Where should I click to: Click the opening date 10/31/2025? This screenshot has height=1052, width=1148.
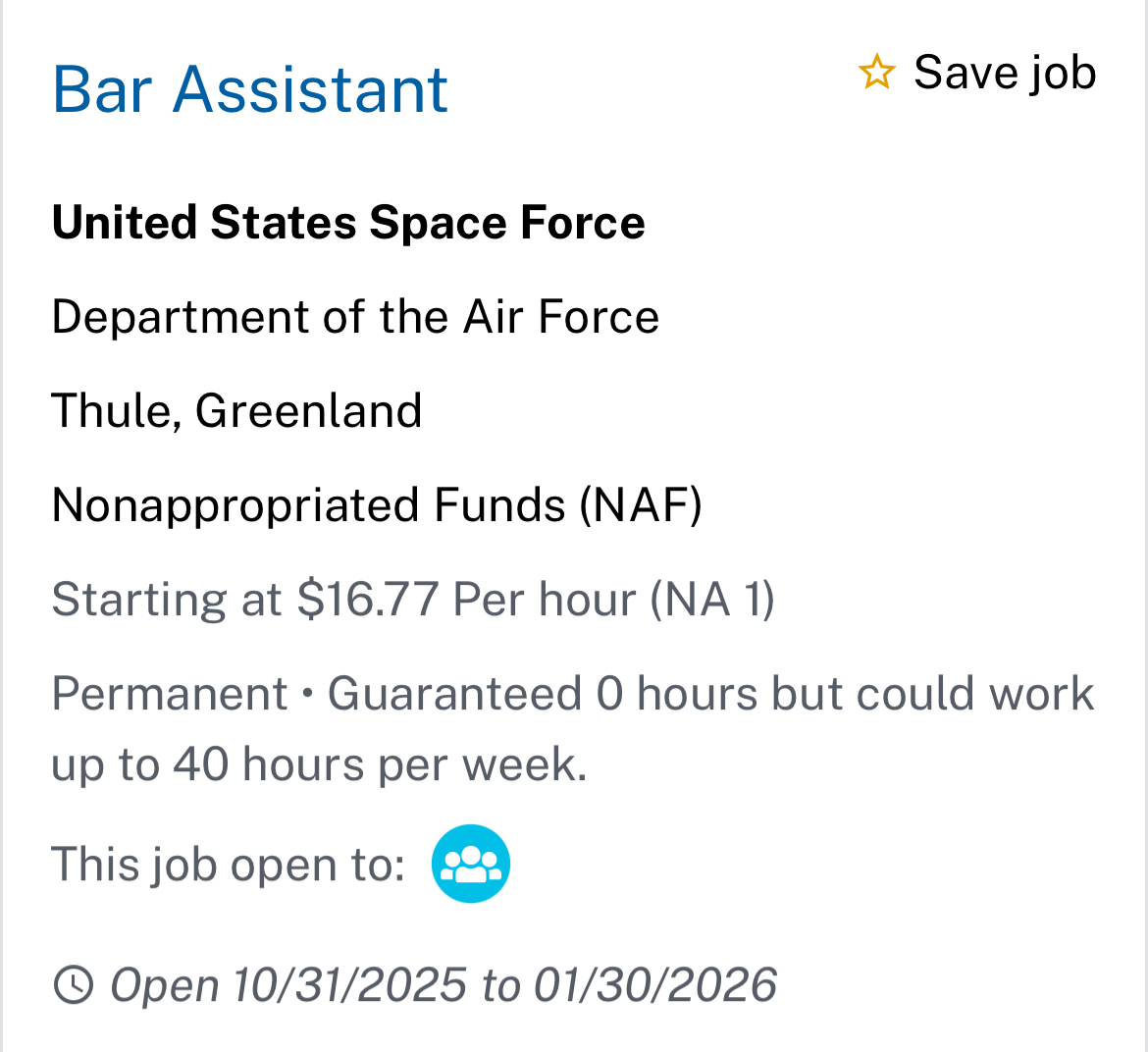(x=349, y=984)
